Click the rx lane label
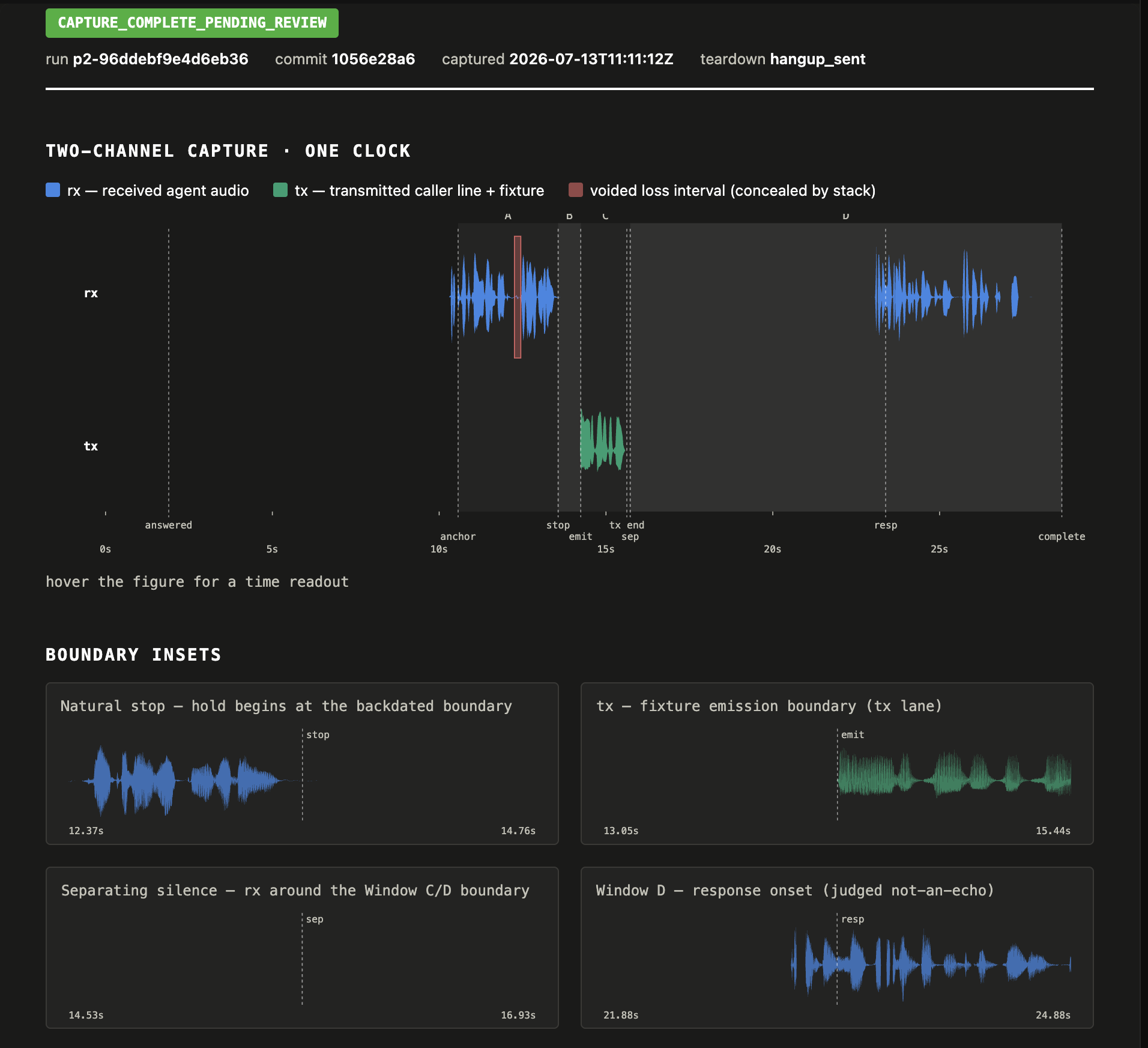 tap(91, 293)
